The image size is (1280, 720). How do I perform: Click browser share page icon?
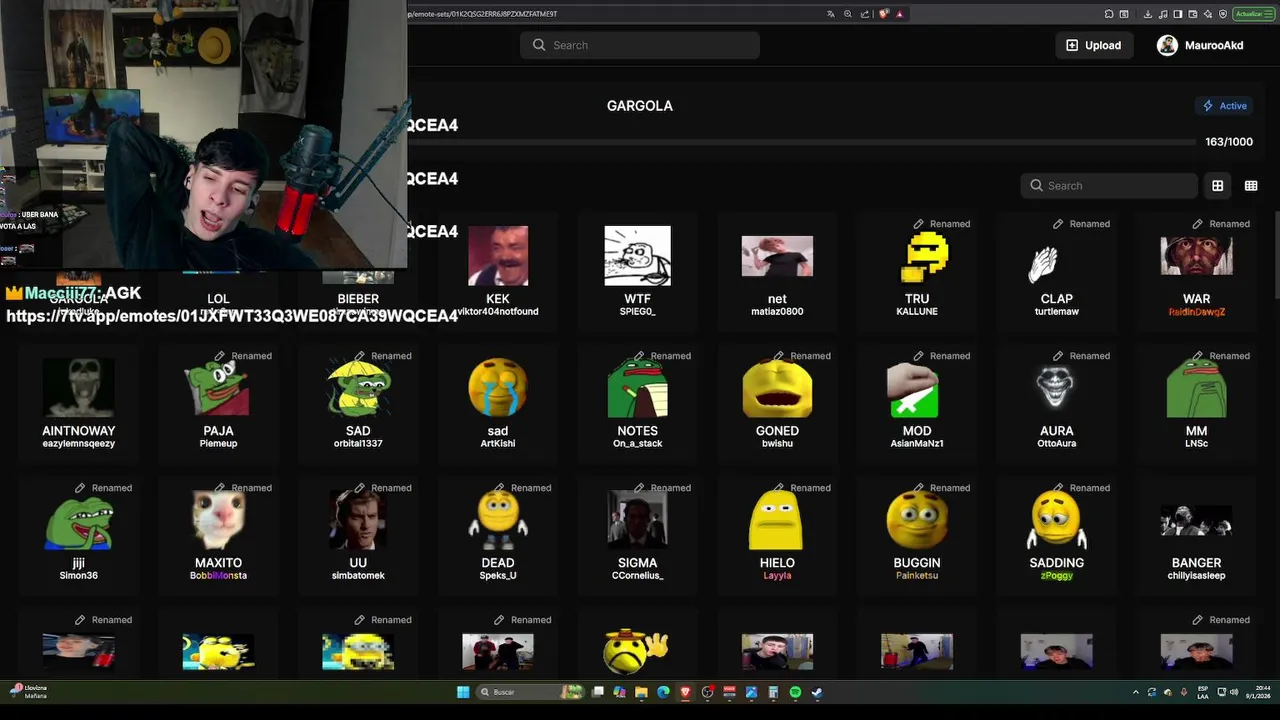click(x=865, y=14)
